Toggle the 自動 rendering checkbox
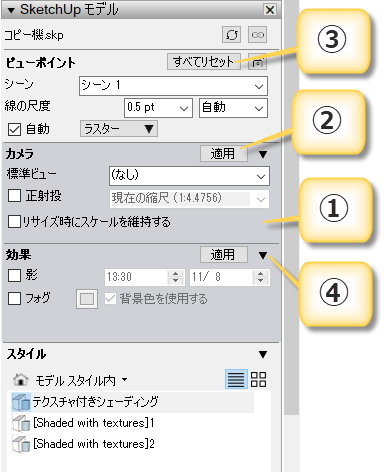Screen dimensions: 386x472 (14, 129)
